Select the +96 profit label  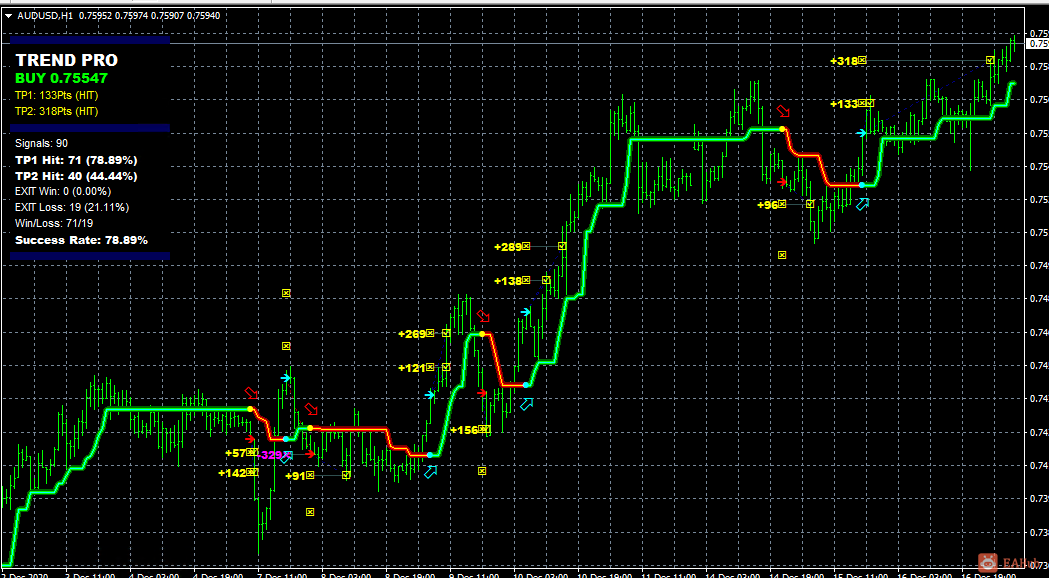(x=767, y=205)
